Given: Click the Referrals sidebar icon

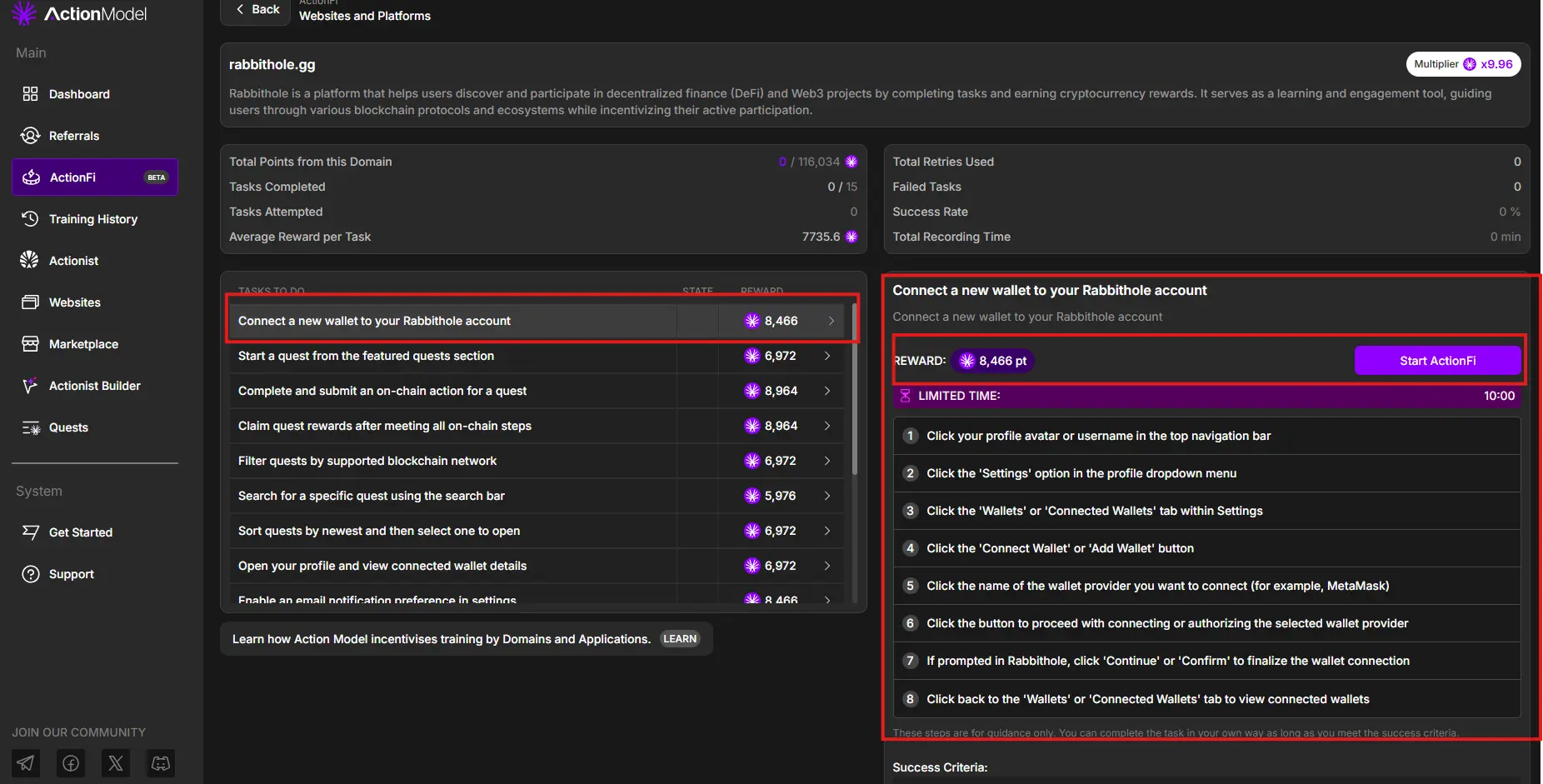Looking at the screenshot, I should [30, 136].
